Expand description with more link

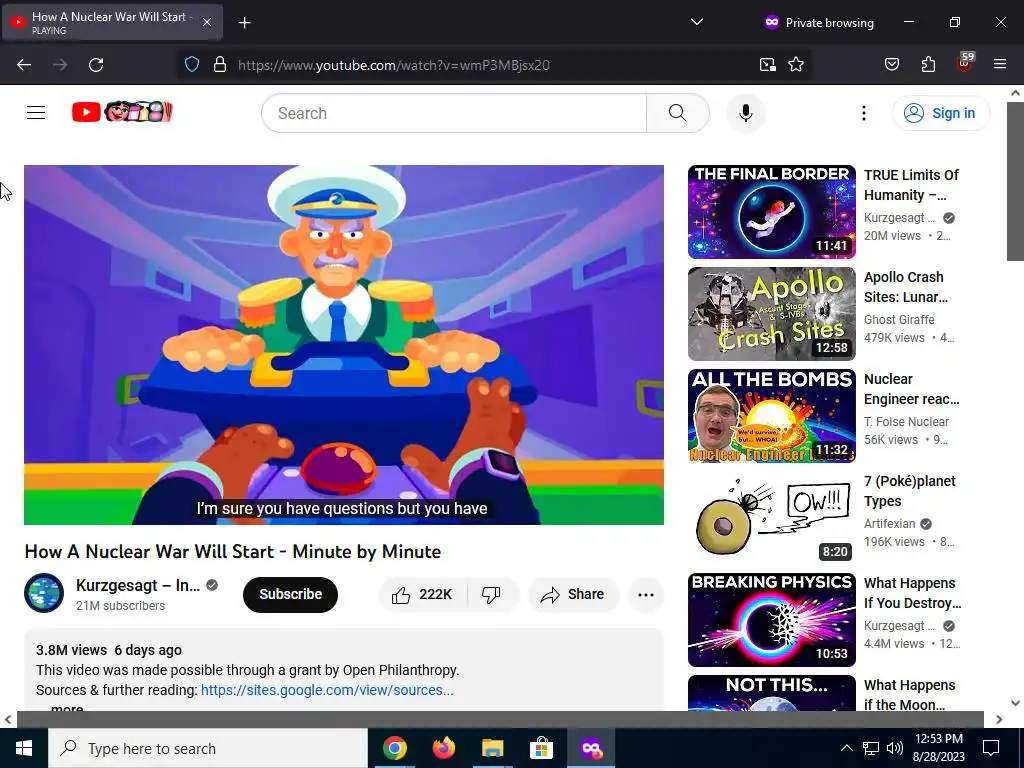(67, 707)
